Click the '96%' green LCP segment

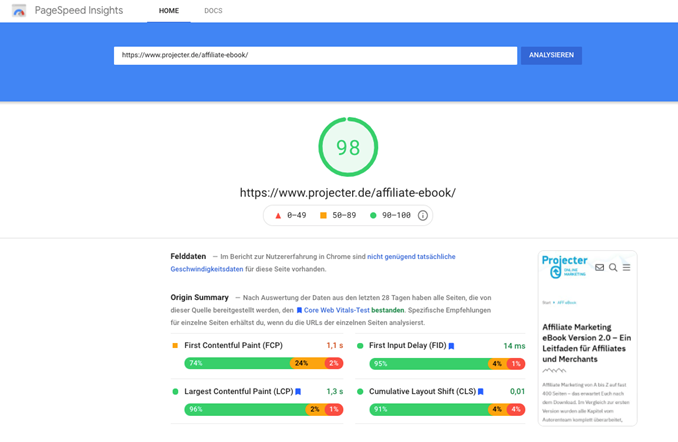245,409
